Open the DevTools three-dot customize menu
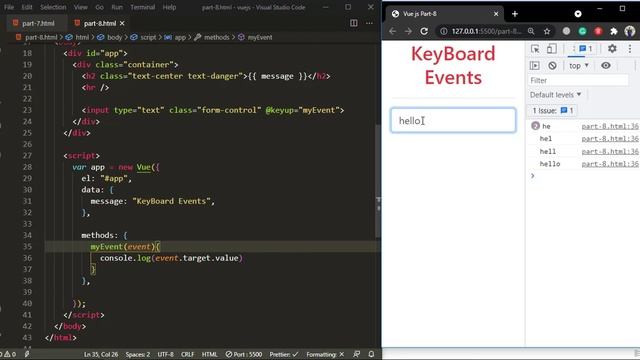 pos(630,49)
